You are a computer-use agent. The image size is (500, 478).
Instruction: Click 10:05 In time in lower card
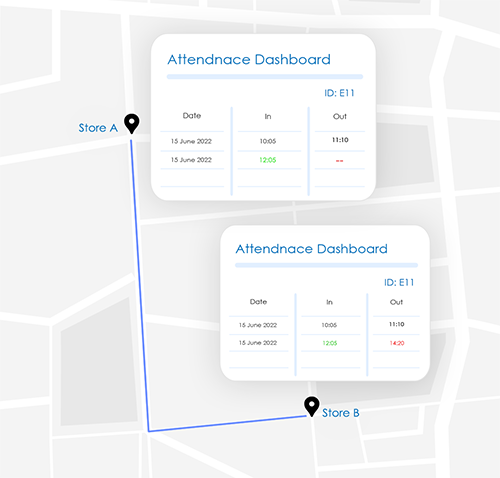[329, 325]
